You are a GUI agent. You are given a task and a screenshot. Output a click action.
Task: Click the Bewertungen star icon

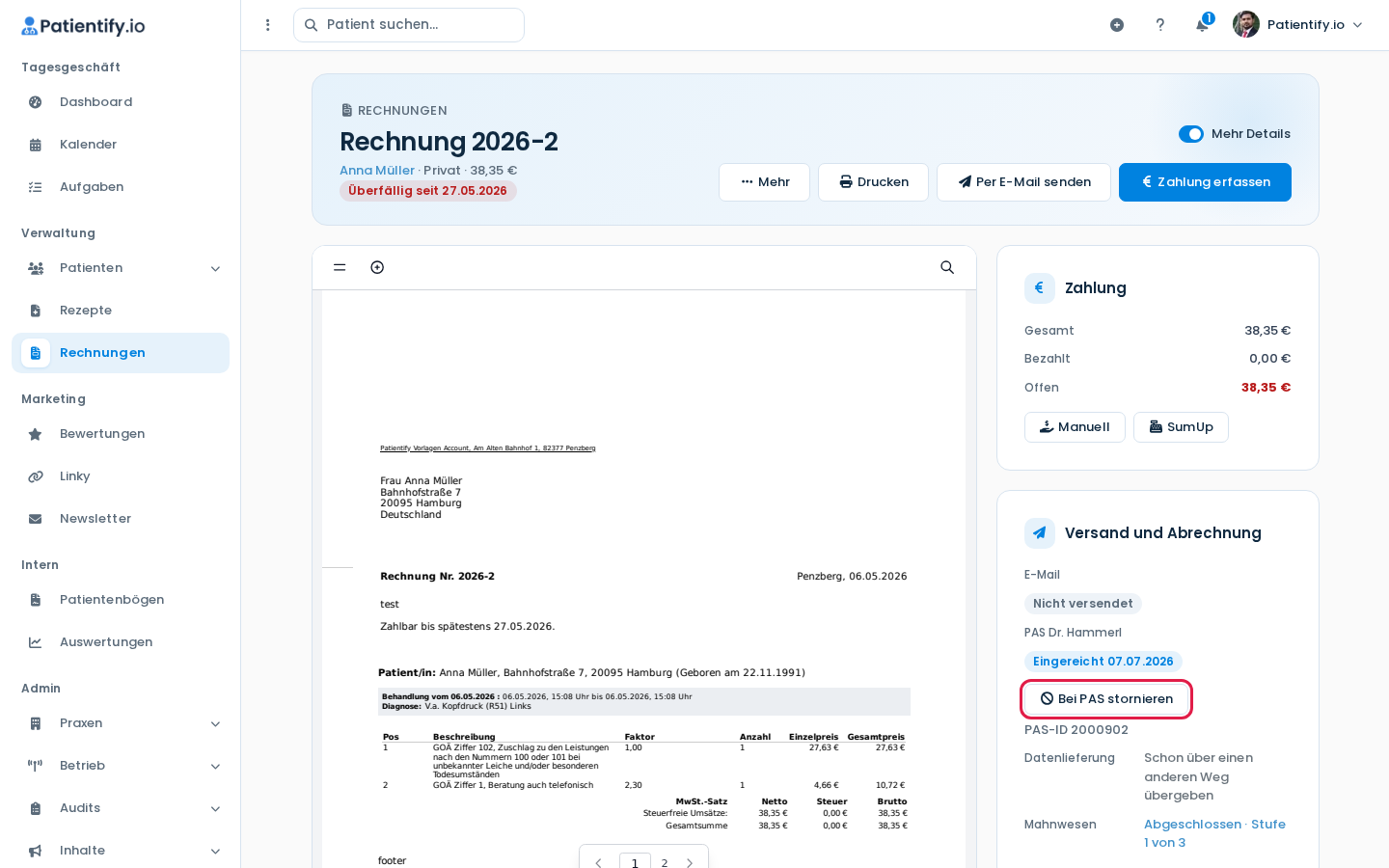[36, 434]
